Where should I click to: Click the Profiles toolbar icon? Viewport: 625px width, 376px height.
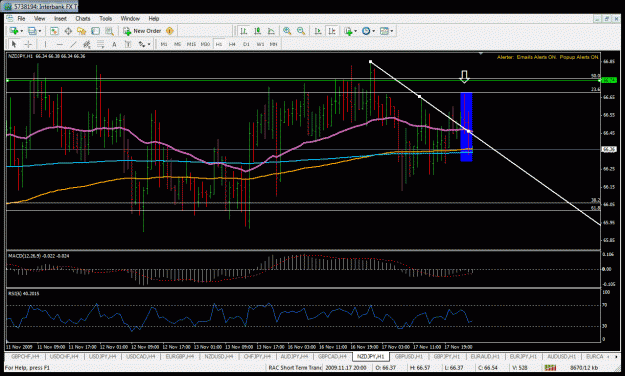32,31
